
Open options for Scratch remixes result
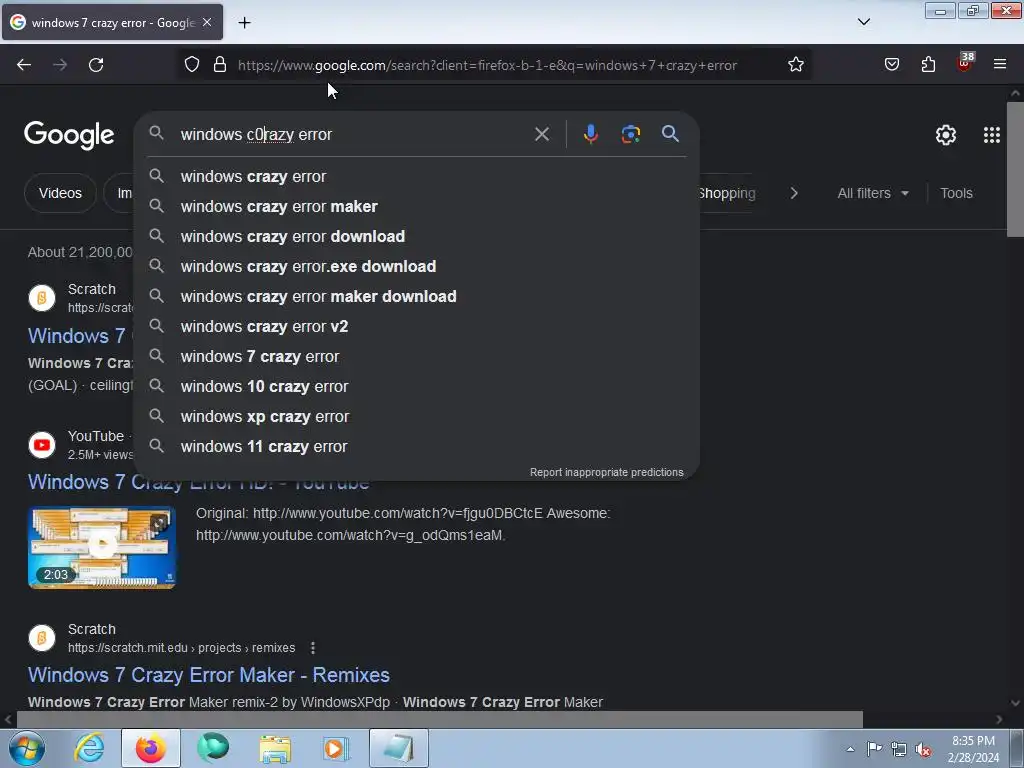point(313,648)
